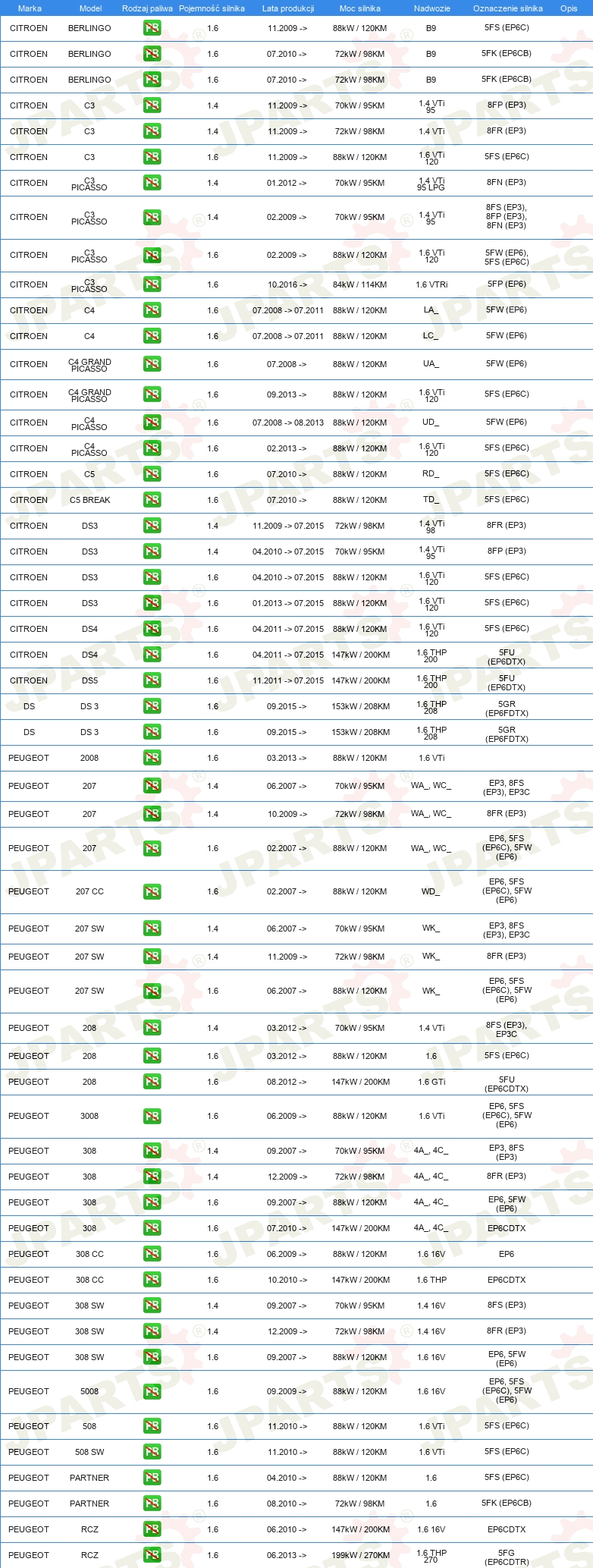593x1568 pixels.
Task: Select the '199kW / 270KM' power cell
Action: tap(360, 1555)
